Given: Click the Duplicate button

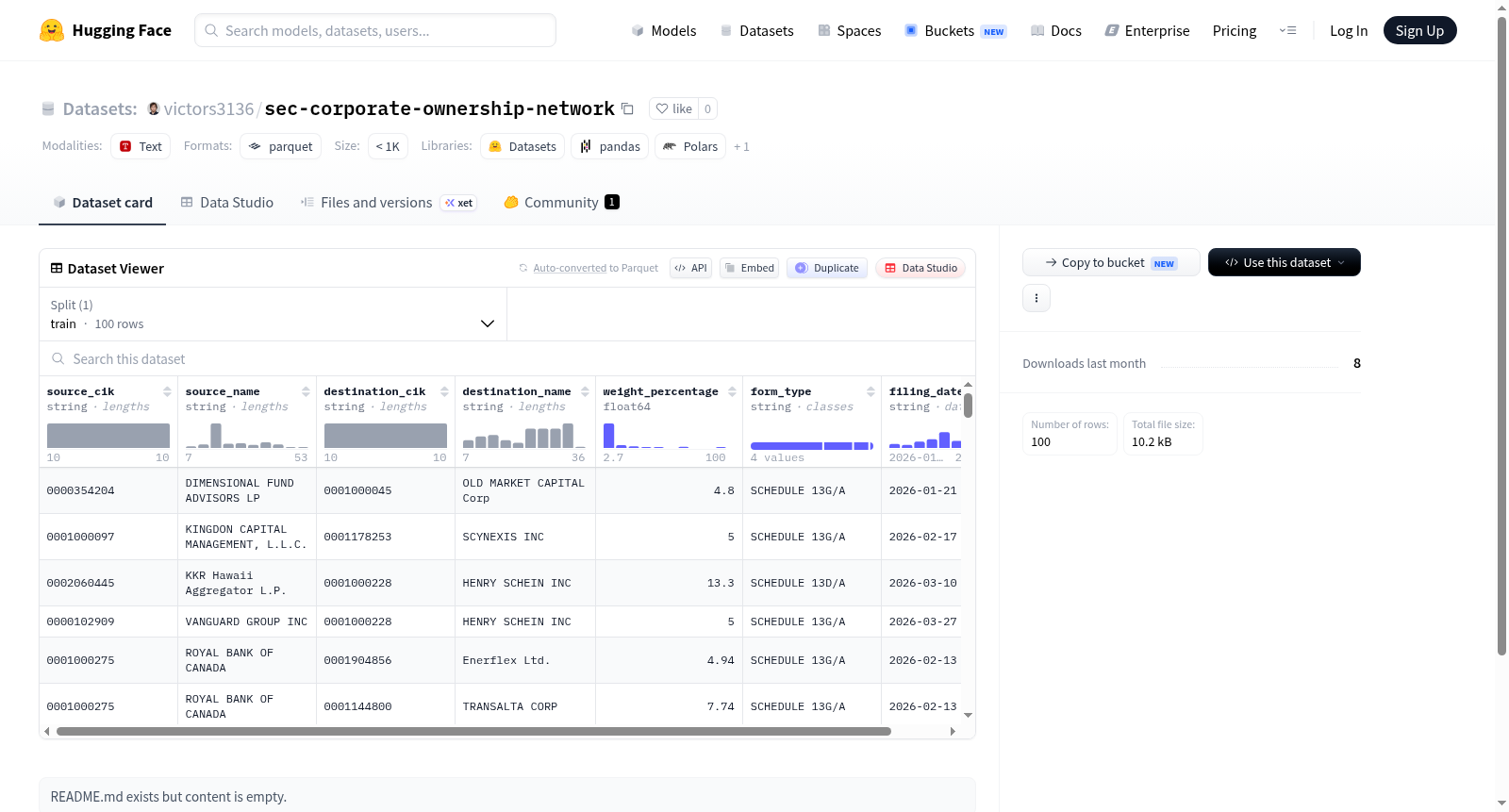Looking at the screenshot, I should click(827, 268).
